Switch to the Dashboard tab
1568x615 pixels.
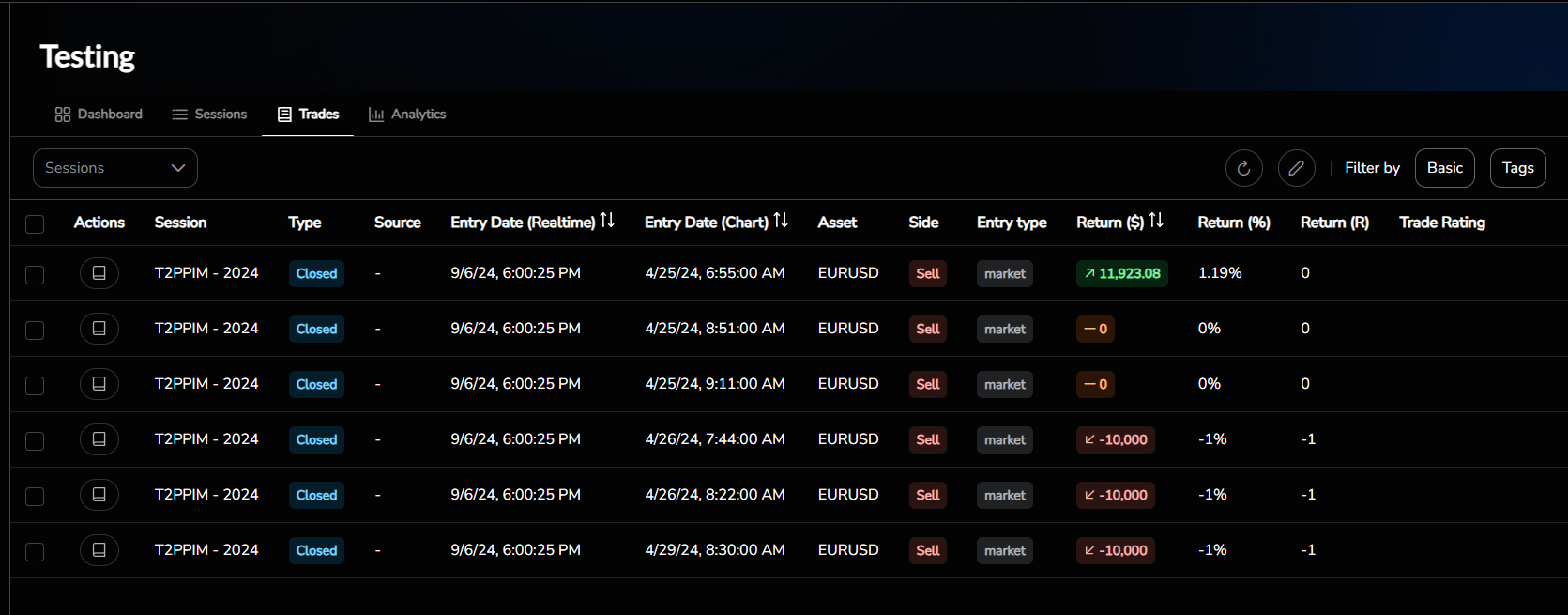coord(99,115)
